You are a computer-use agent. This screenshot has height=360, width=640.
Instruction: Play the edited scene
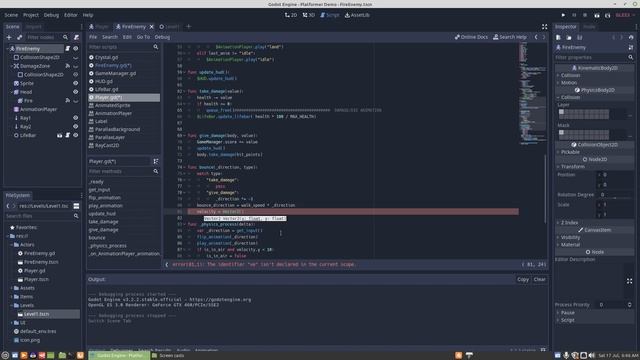click(x=597, y=15)
